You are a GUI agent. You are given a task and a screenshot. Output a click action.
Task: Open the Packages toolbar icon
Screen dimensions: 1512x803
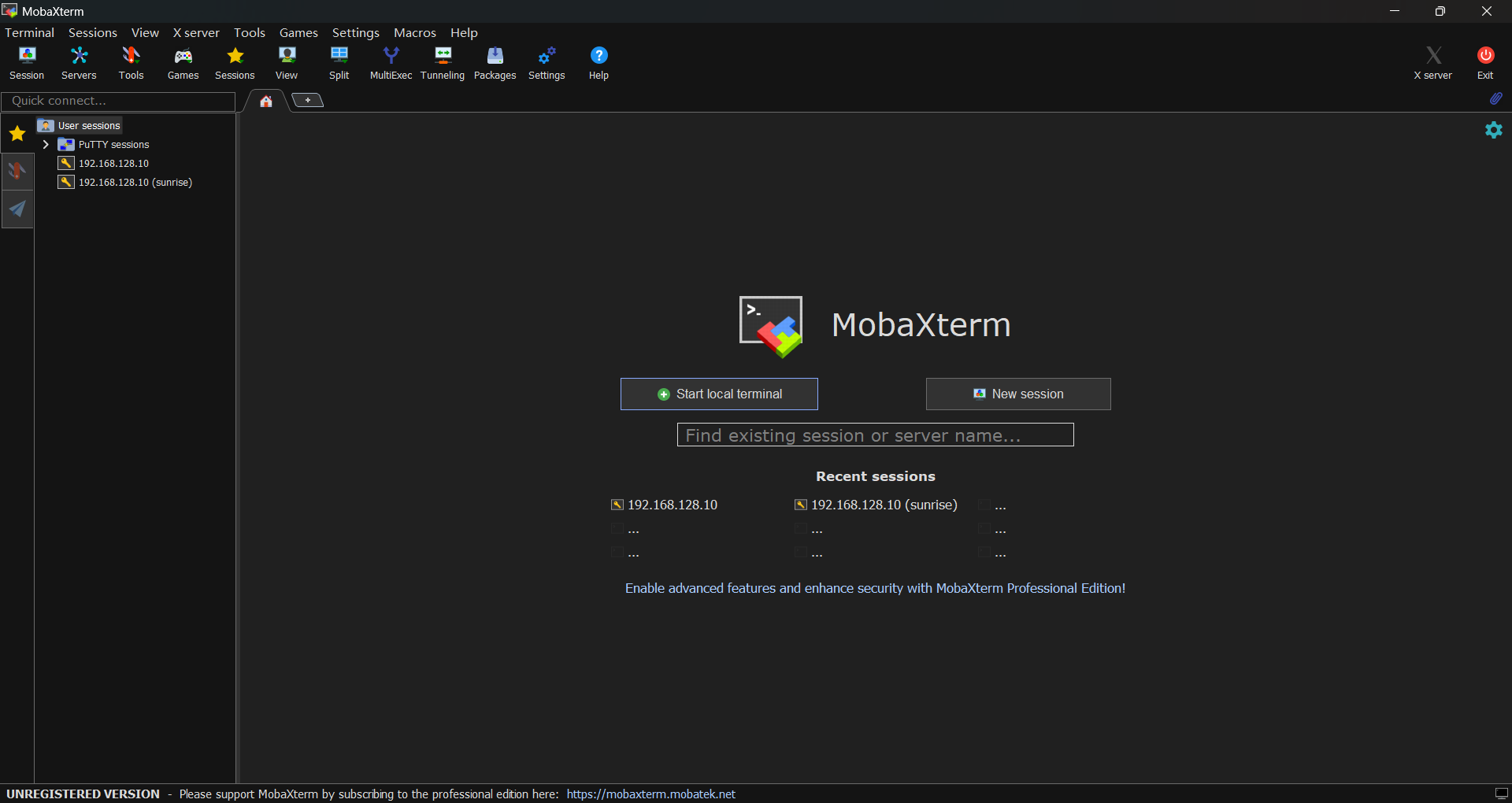[x=495, y=63]
